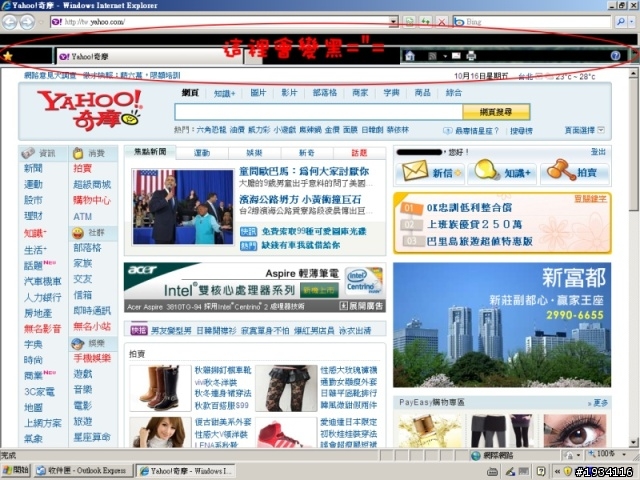Click the Yahoo!奇摩 browser tab
This screenshot has width=640, height=480.
click(149, 57)
